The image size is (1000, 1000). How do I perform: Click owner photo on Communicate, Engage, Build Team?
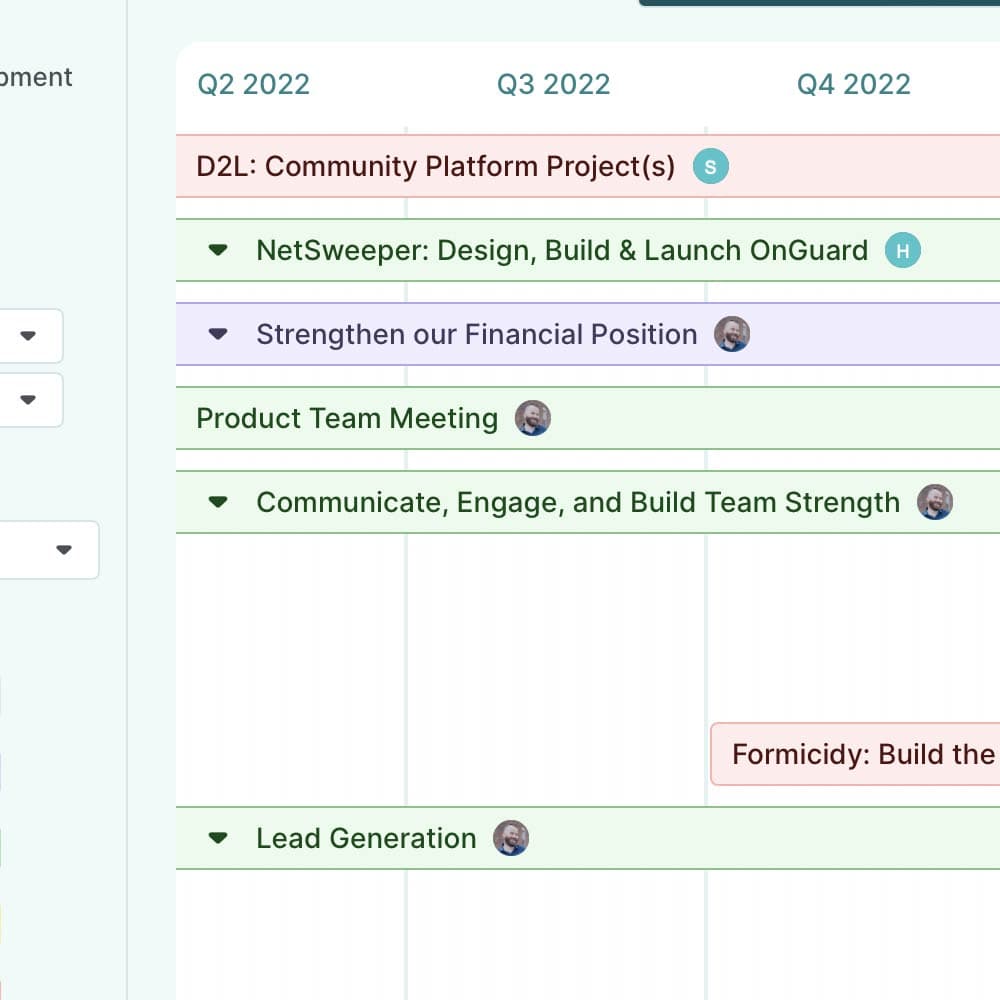click(x=935, y=502)
